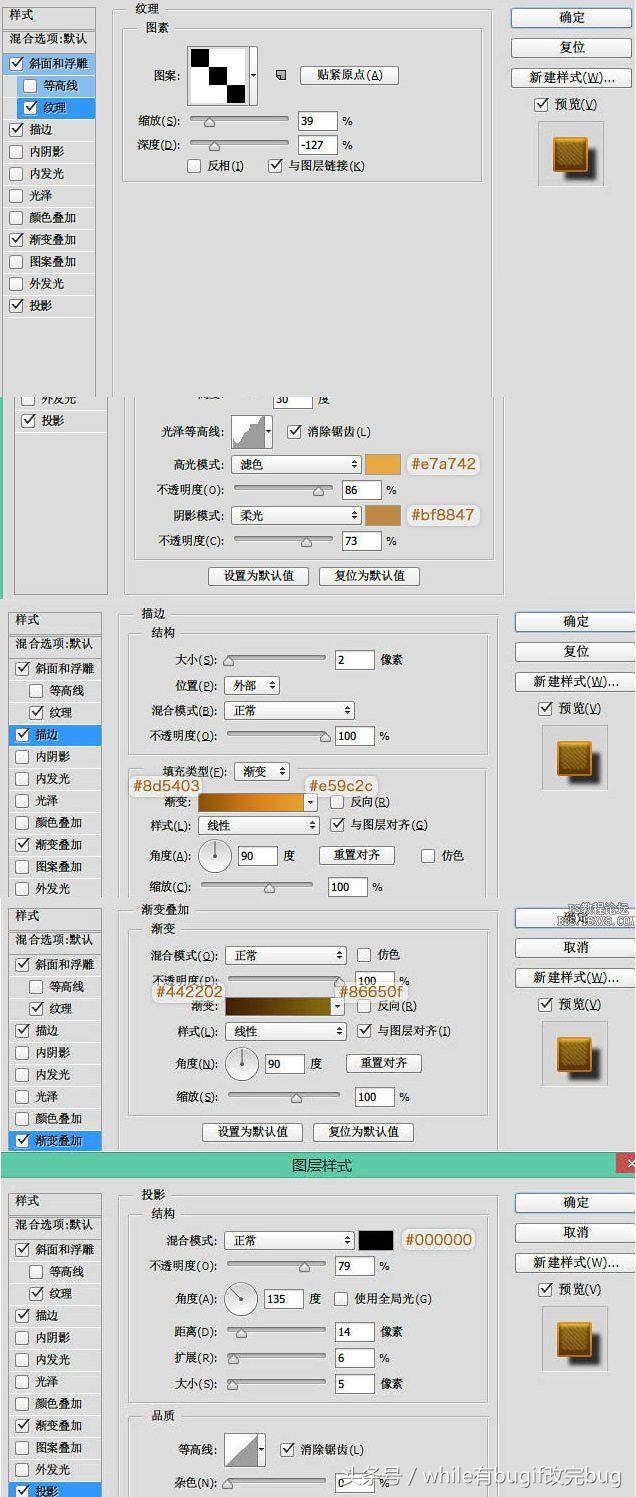This screenshot has height=1497, width=636.
Task: Toggle 与图层对齐(I) in the 渐变叠加 settings
Action: [364, 1030]
